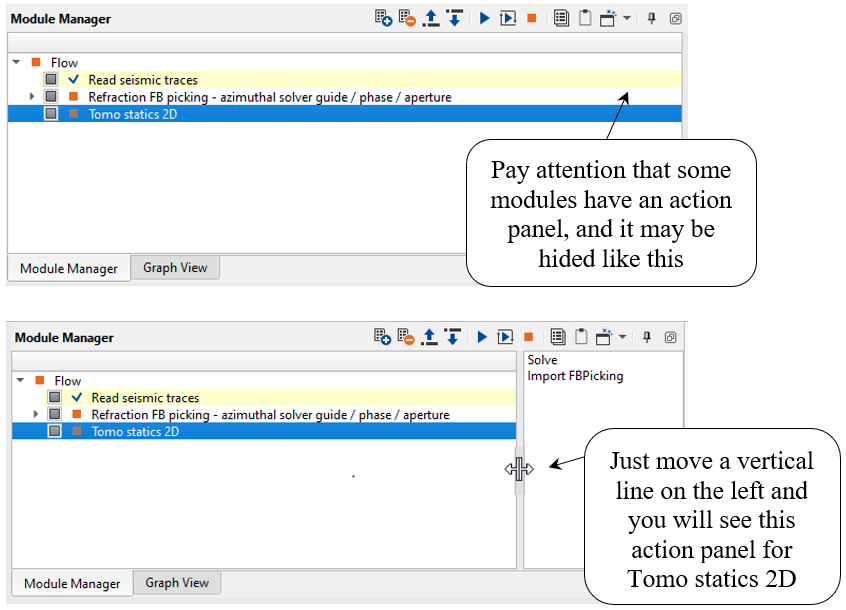Click remove module icon in top panel toolbar
846x610 pixels.
point(407,19)
